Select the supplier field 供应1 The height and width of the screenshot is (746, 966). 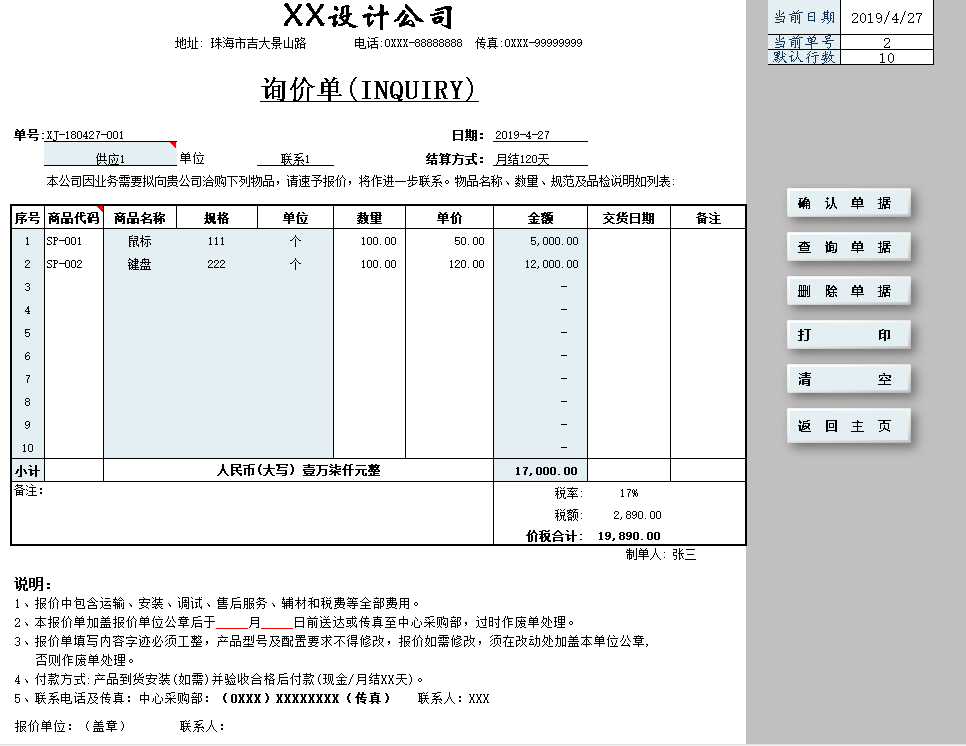click(110, 158)
